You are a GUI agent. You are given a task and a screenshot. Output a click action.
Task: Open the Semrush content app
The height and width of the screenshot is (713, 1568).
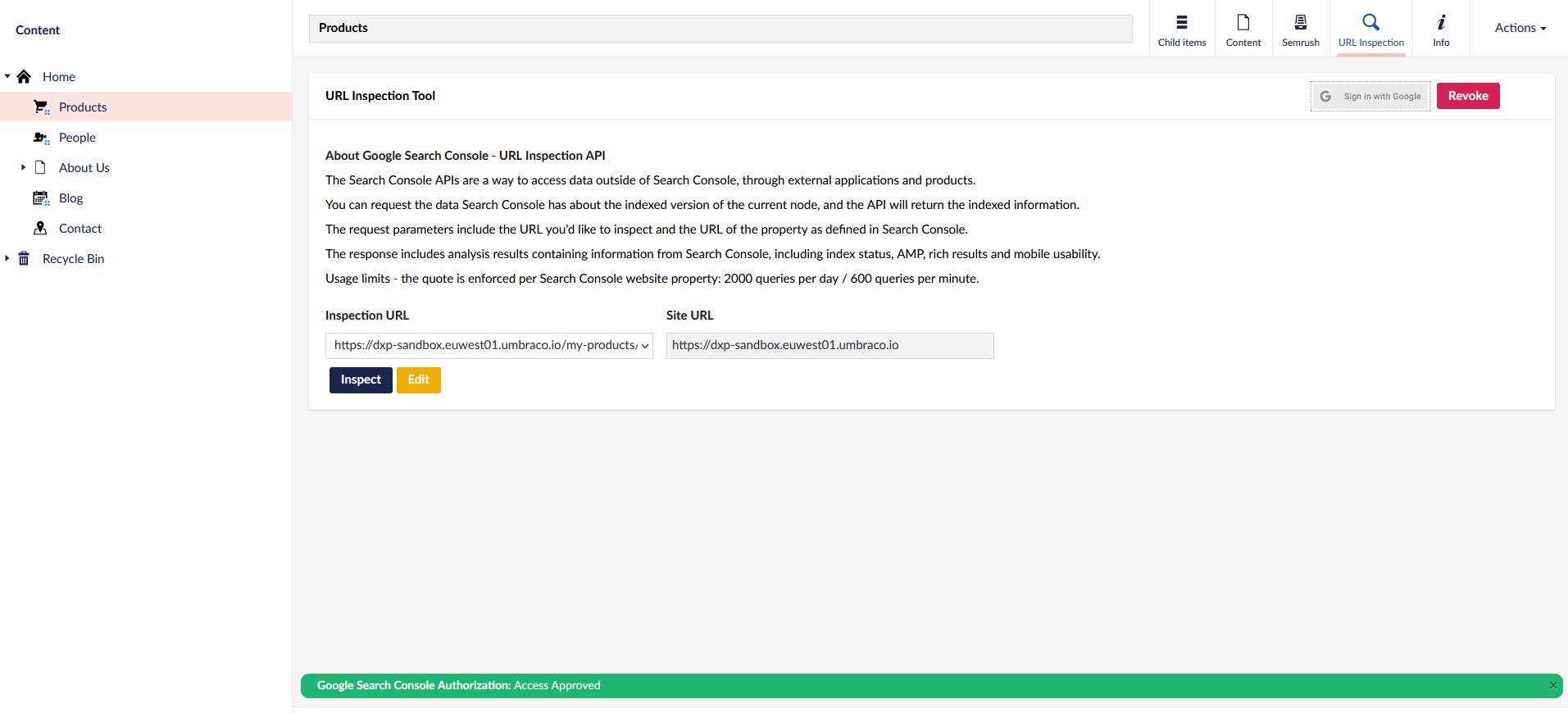click(1300, 30)
